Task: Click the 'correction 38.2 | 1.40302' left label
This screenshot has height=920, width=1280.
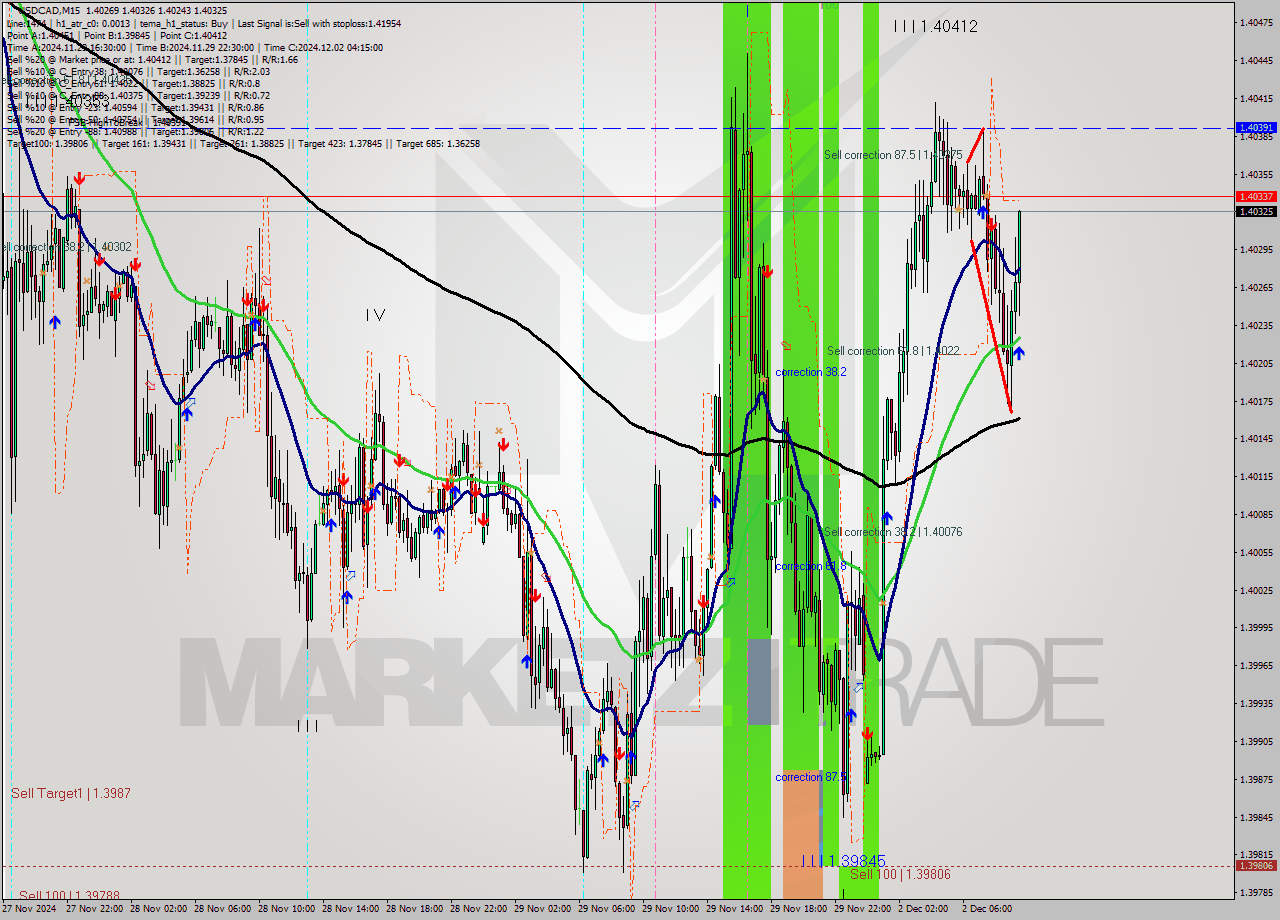Action: (x=66, y=246)
